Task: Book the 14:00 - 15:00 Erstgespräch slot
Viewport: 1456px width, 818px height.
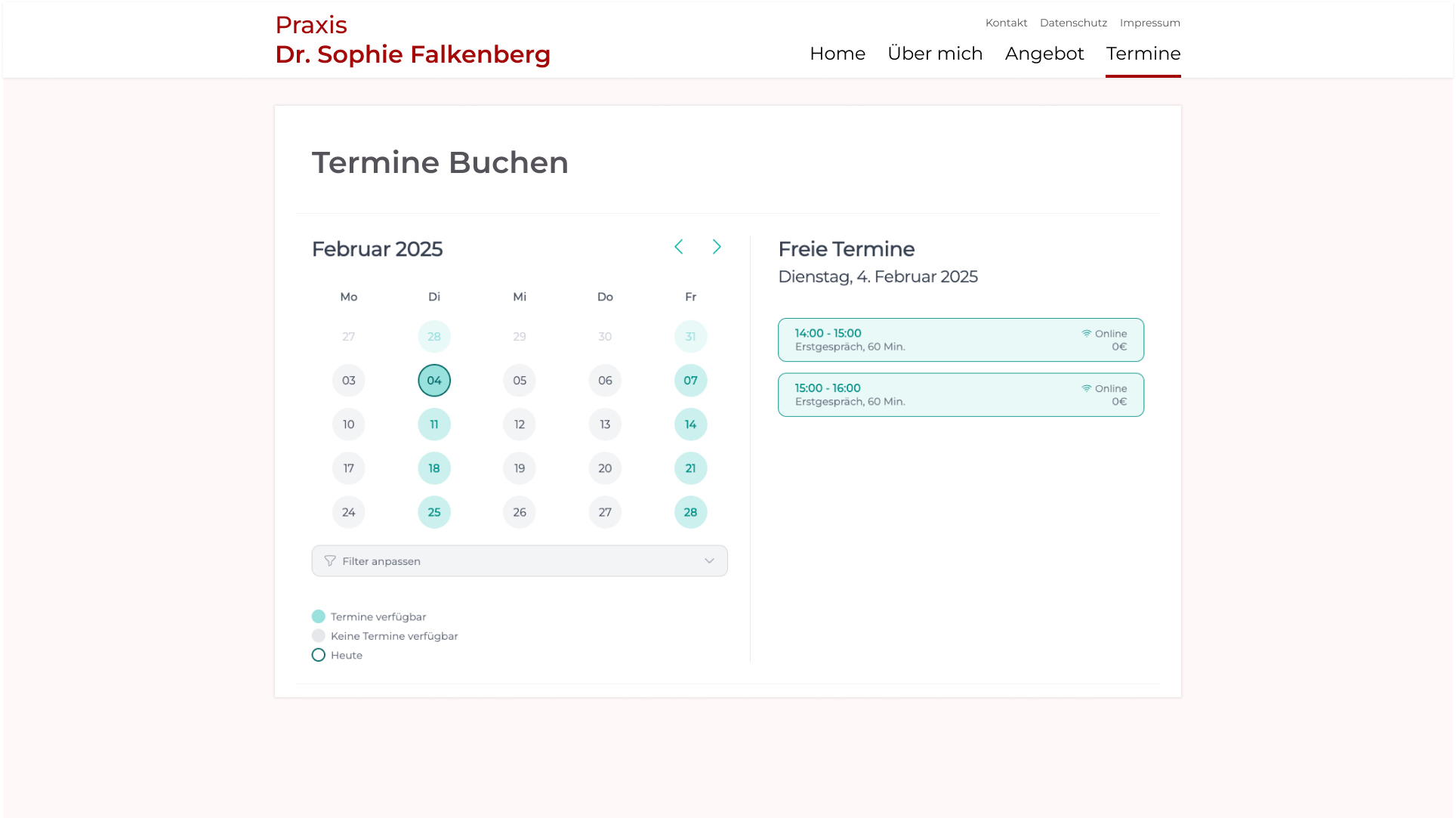Action: [961, 339]
